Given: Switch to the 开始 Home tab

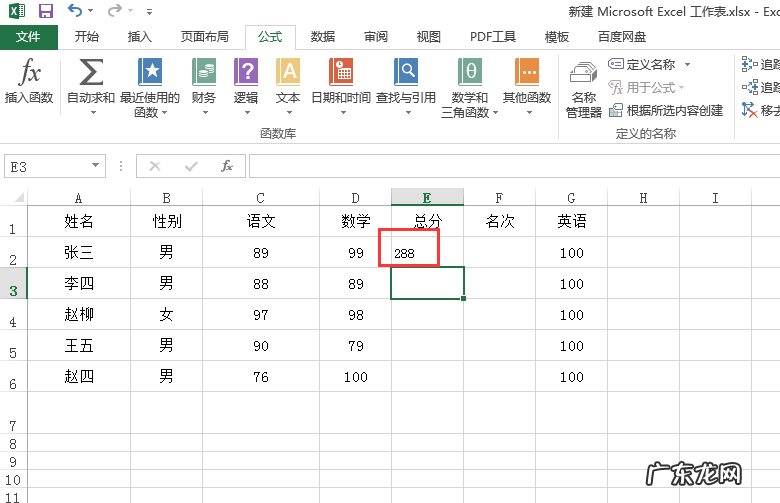Looking at the screenshot, I should click(x=87, y=37).
